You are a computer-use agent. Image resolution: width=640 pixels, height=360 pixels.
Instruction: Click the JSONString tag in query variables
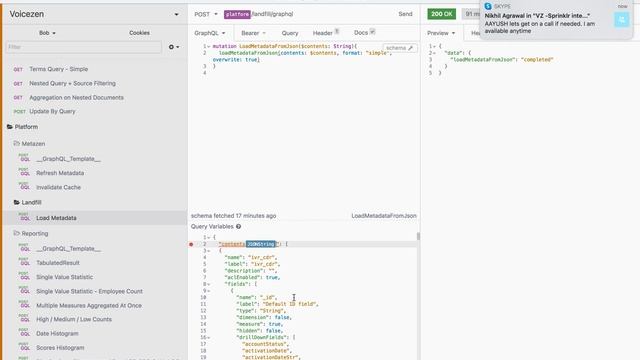260,244
